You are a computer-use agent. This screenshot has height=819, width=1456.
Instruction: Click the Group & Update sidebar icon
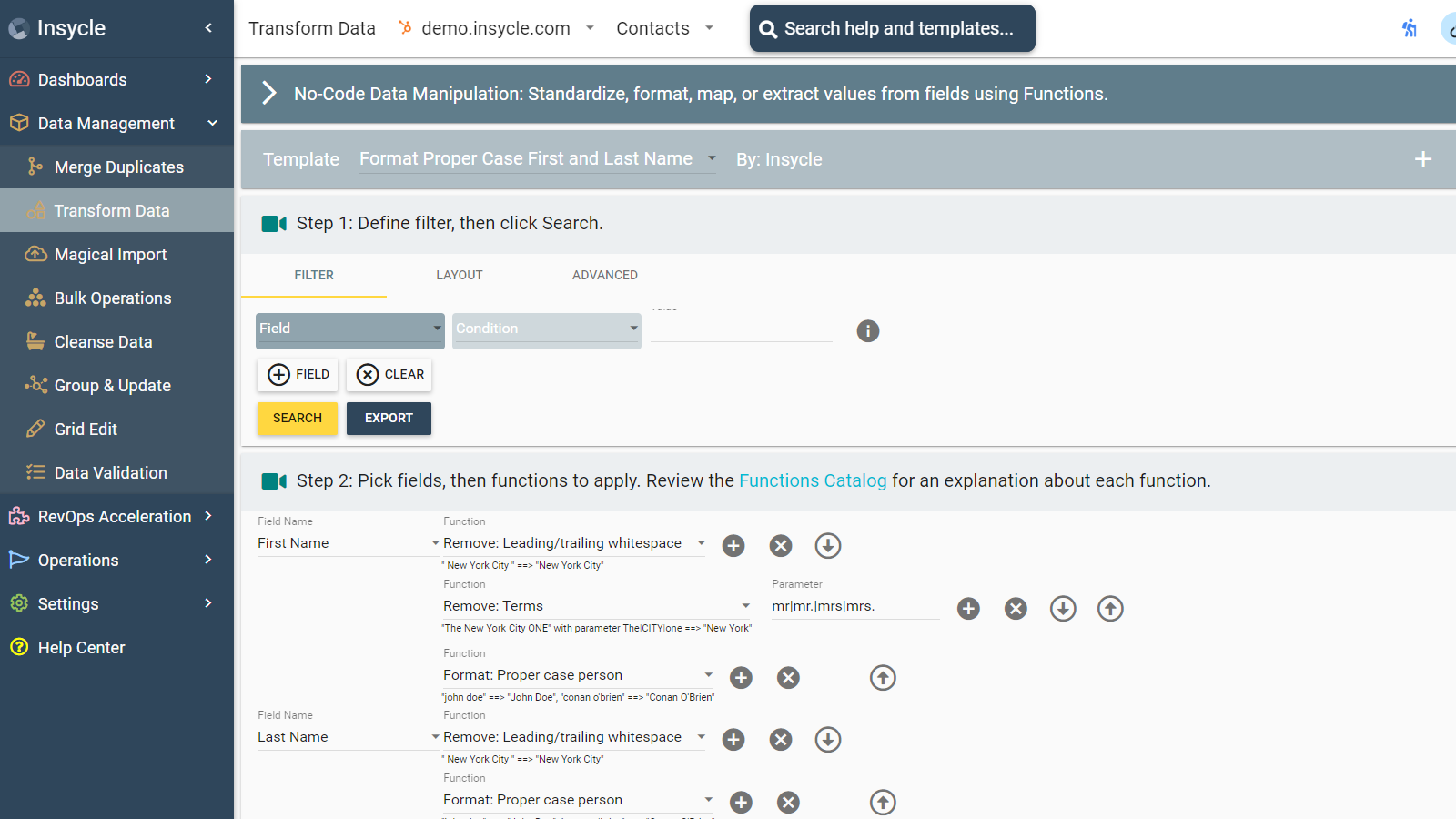click(35, 385)
